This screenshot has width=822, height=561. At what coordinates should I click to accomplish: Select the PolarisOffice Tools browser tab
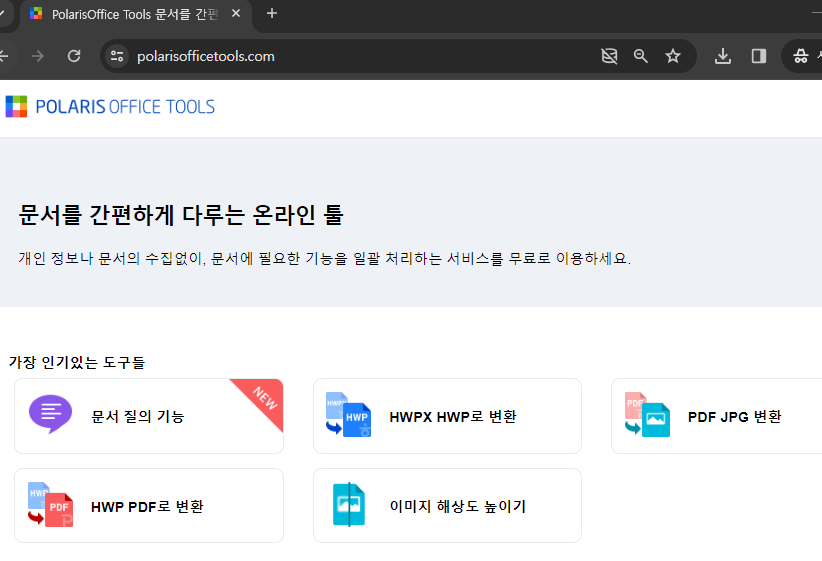pos(136,15)
